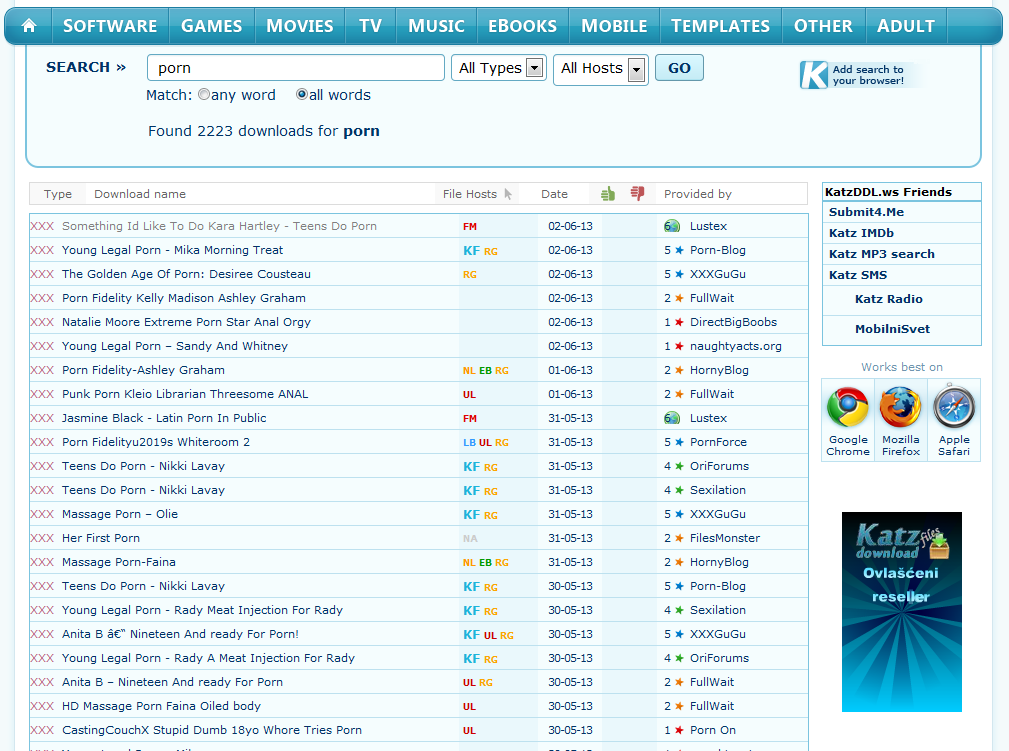Click the Katz K search plugin icon
Viewport: 1009px width, 751px height.
[813, 75]
